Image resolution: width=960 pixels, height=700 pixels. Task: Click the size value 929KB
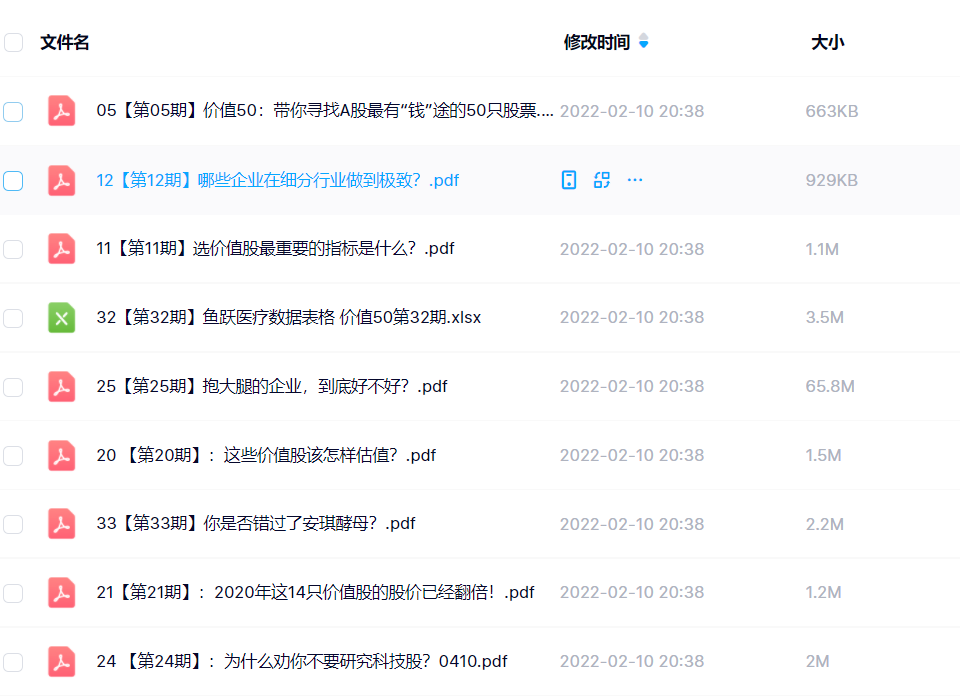click(x=831, y=181)
